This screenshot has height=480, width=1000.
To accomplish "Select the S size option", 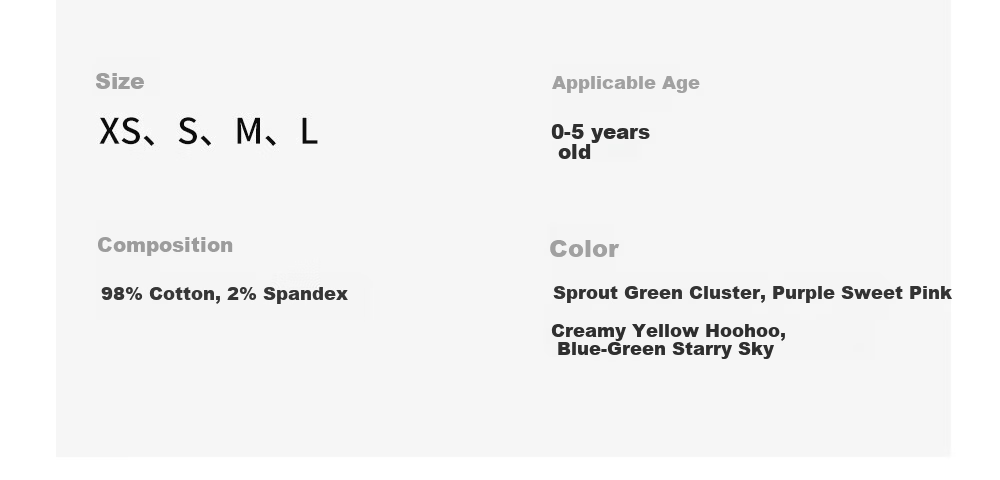I will [x=188, y=131].
